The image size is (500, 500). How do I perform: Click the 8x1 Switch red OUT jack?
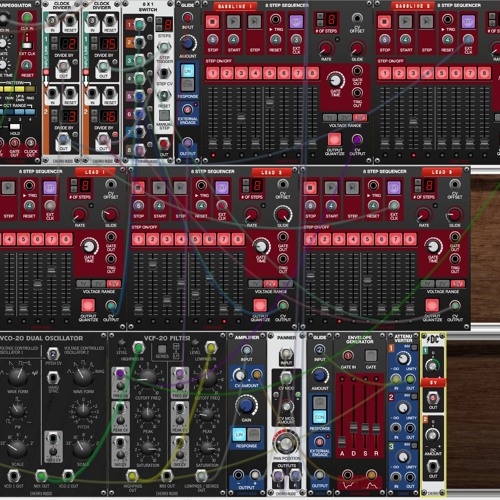(163, 144)
